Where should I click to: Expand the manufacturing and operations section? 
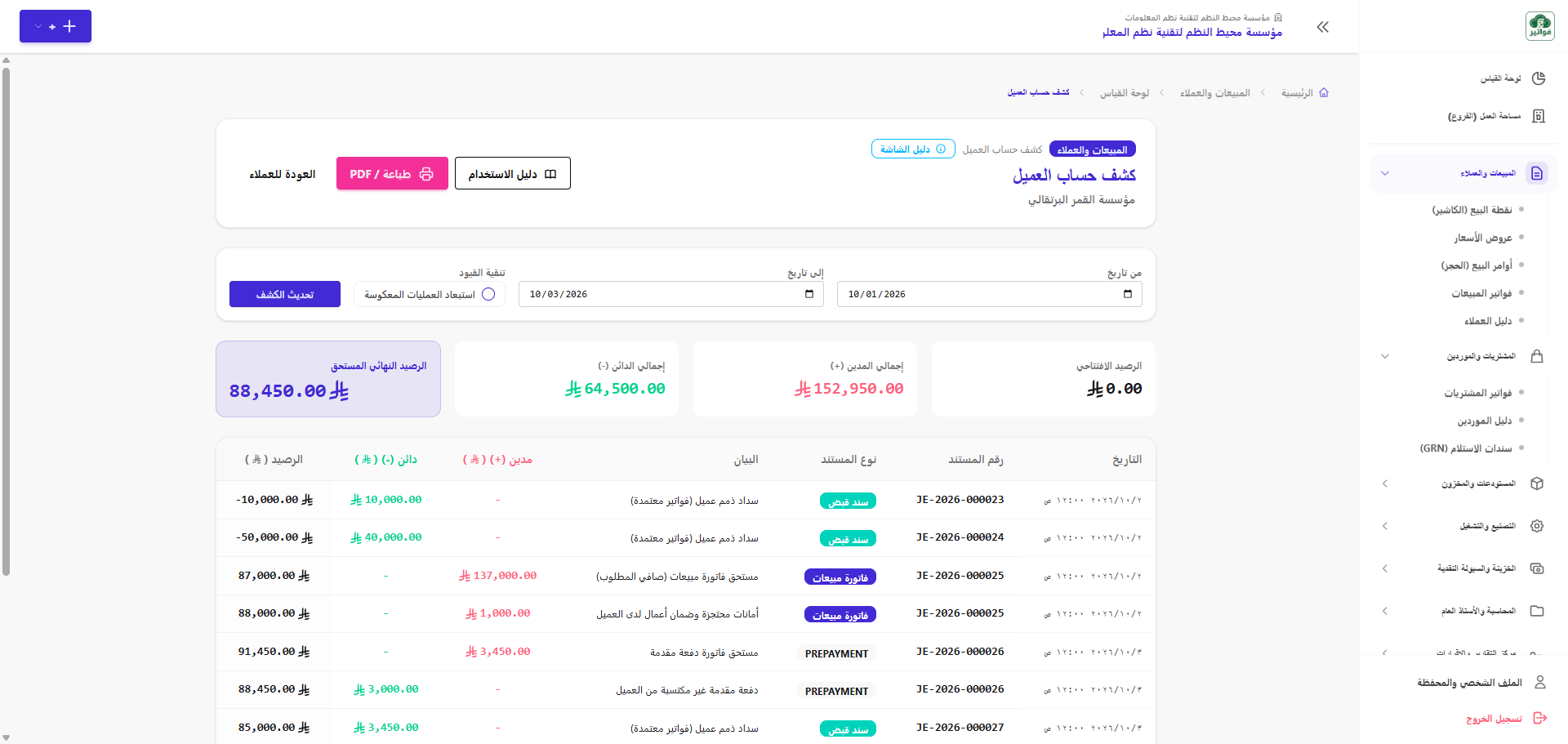pos(1385,526)
